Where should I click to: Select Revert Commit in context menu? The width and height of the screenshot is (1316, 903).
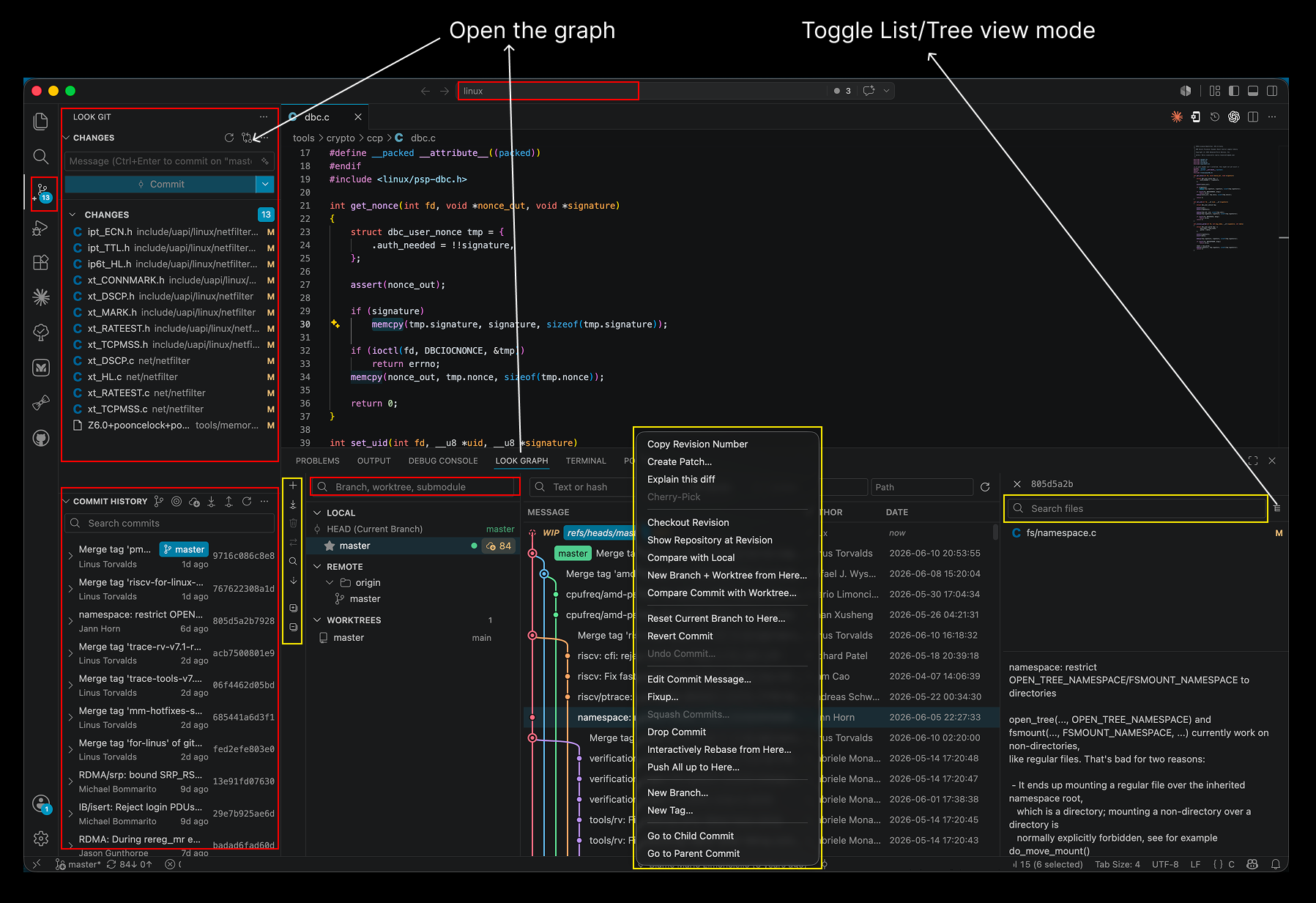point(680,636)
